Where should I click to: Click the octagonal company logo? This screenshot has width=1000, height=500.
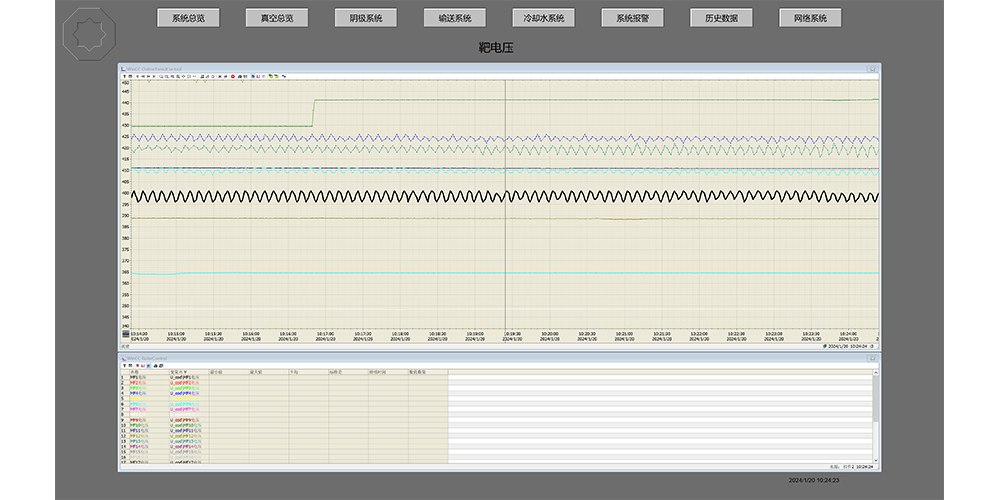89,34
